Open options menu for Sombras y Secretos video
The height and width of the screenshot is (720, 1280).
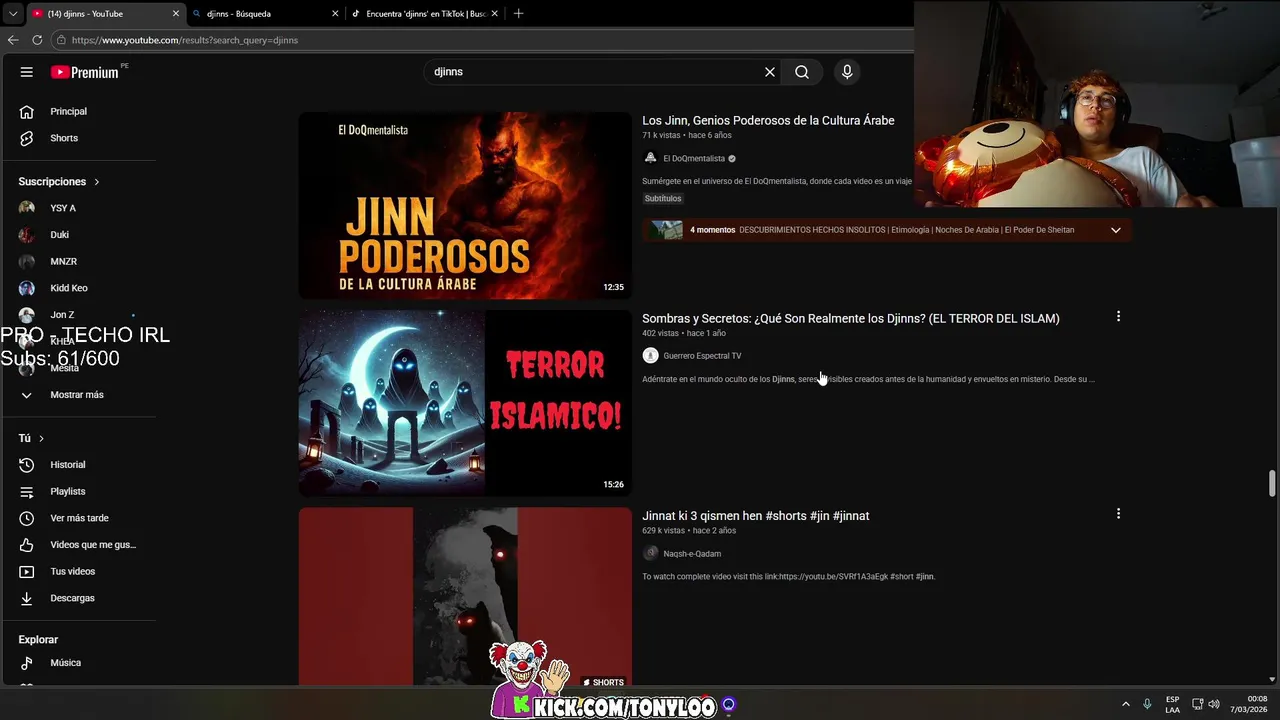click(x=1118, y=317)
